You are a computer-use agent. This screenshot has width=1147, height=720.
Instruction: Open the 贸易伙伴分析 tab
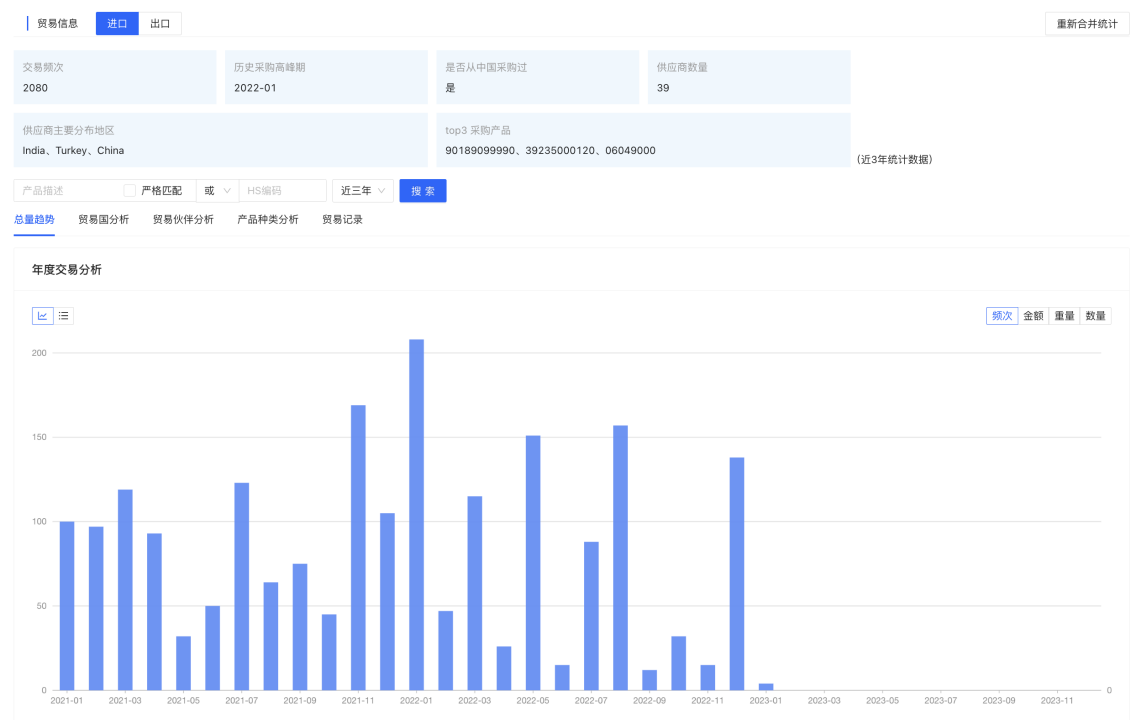[183, 220]
